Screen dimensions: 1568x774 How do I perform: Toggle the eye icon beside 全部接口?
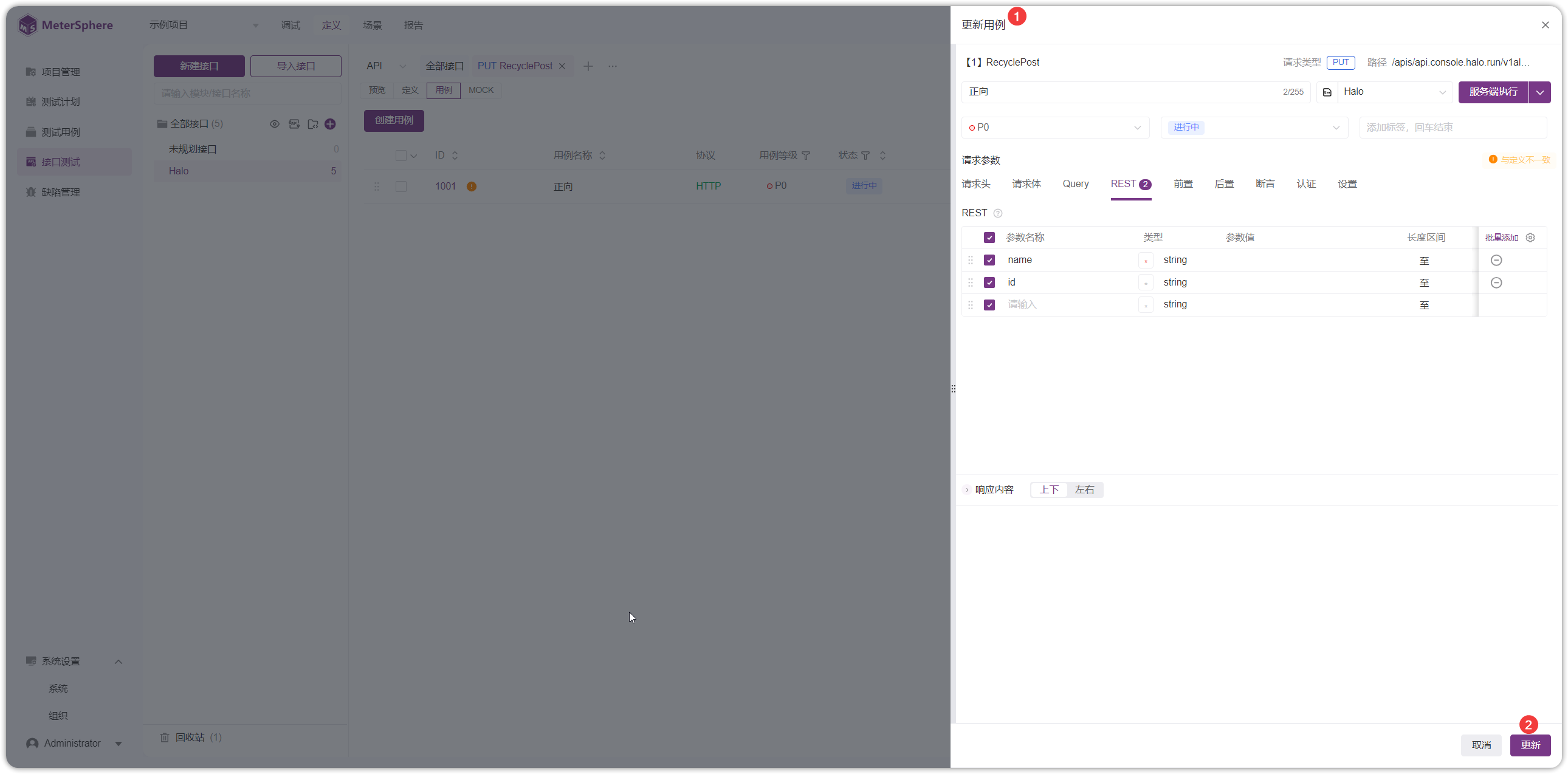coord(275,124)
